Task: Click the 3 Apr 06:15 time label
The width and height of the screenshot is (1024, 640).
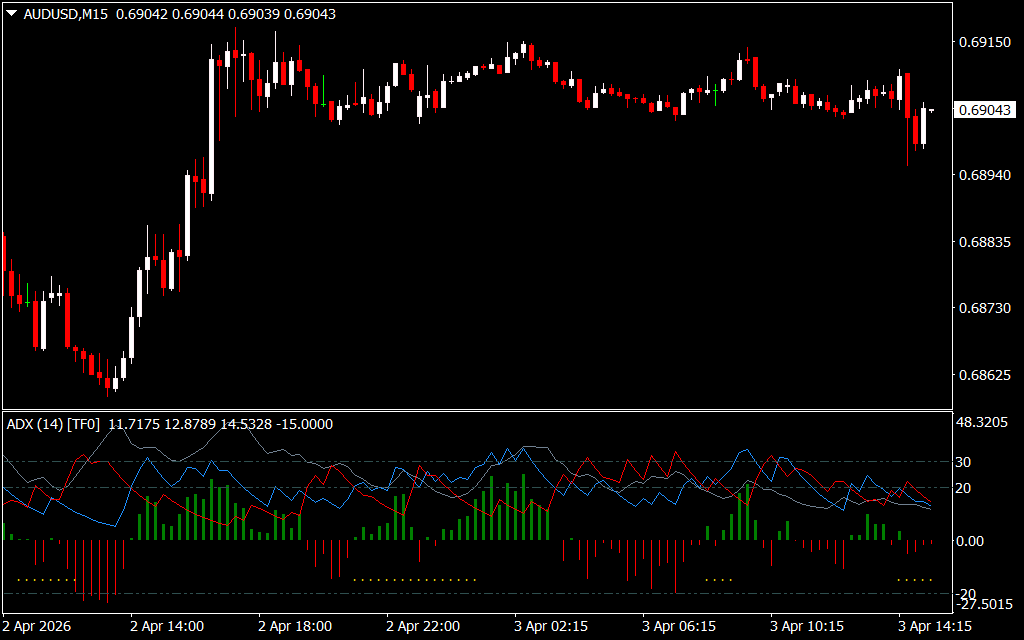Action: point(679,627)
